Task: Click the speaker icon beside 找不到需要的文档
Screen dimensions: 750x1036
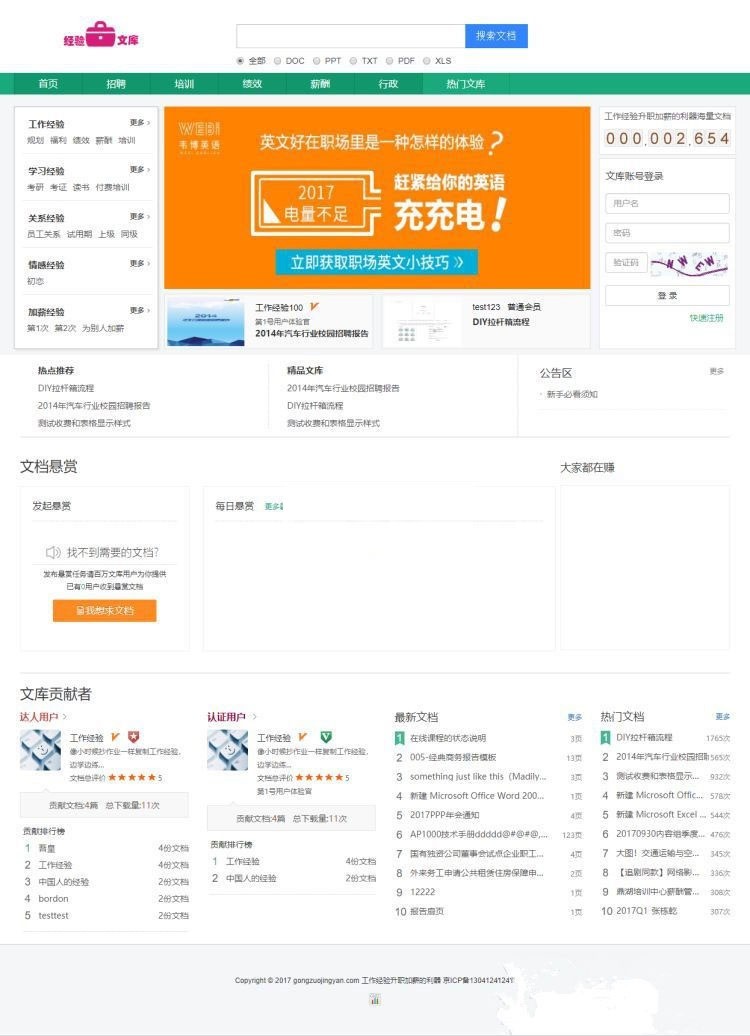Action: coord(53,552)
